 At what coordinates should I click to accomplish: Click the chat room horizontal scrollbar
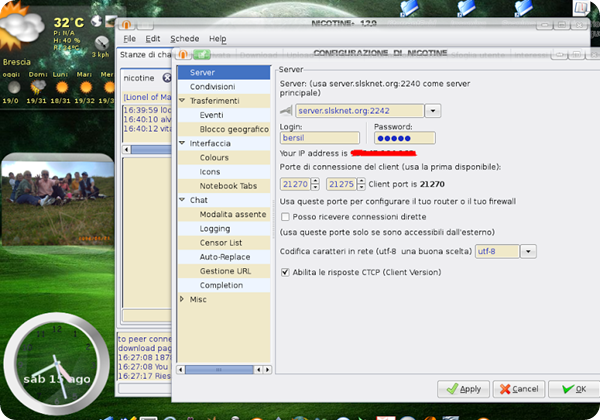pos(151,150)
